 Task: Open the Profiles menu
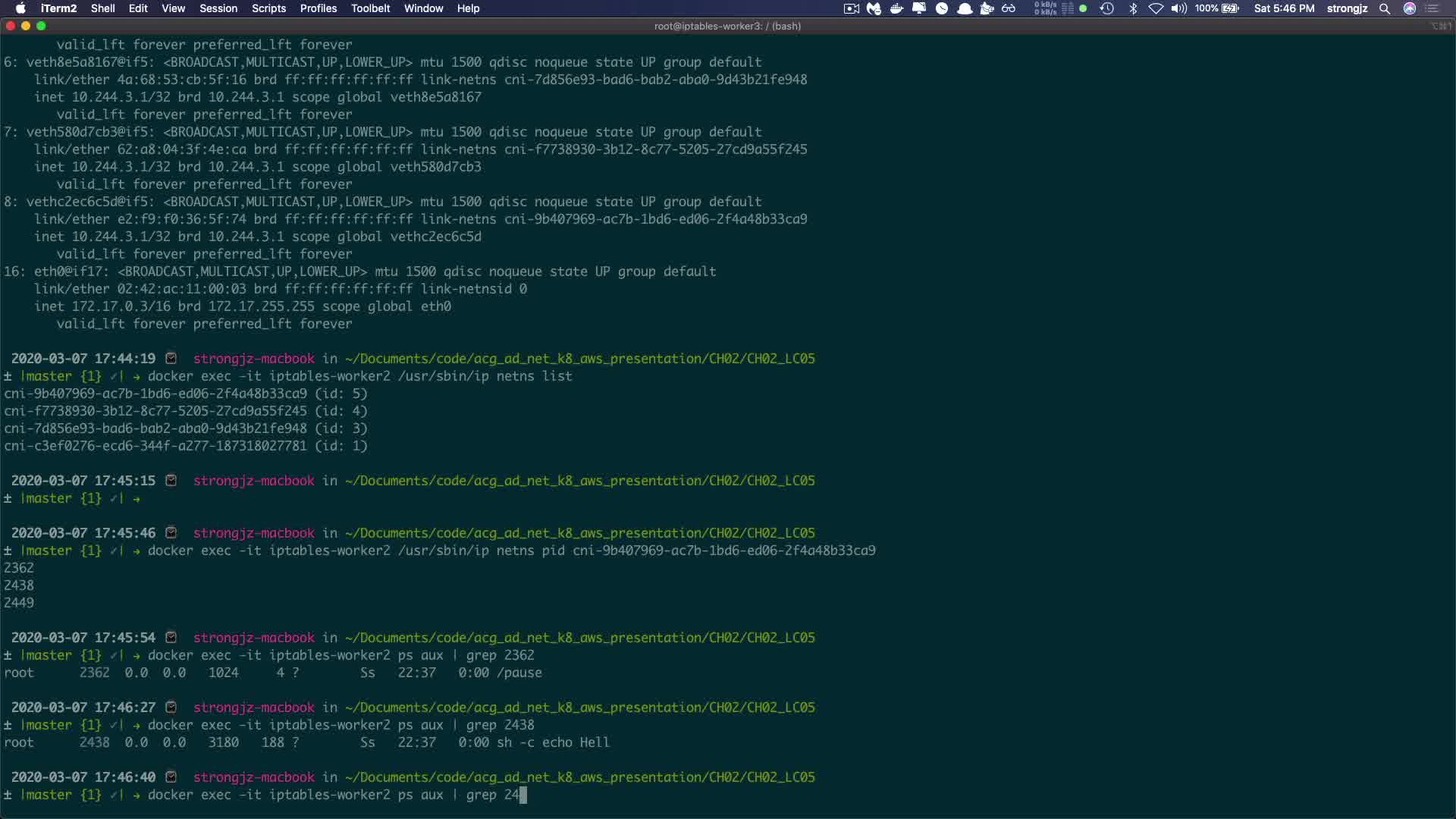[x=318, y=8]
